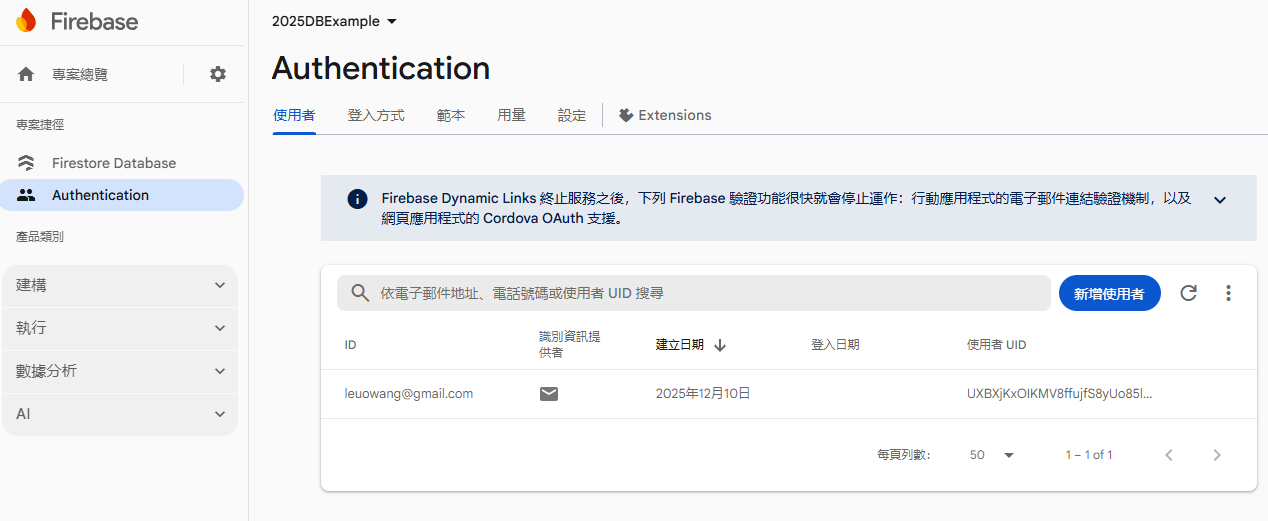The image size is (1268, 521).
Task: Click the user search input field
Action: tap(694, 293)
